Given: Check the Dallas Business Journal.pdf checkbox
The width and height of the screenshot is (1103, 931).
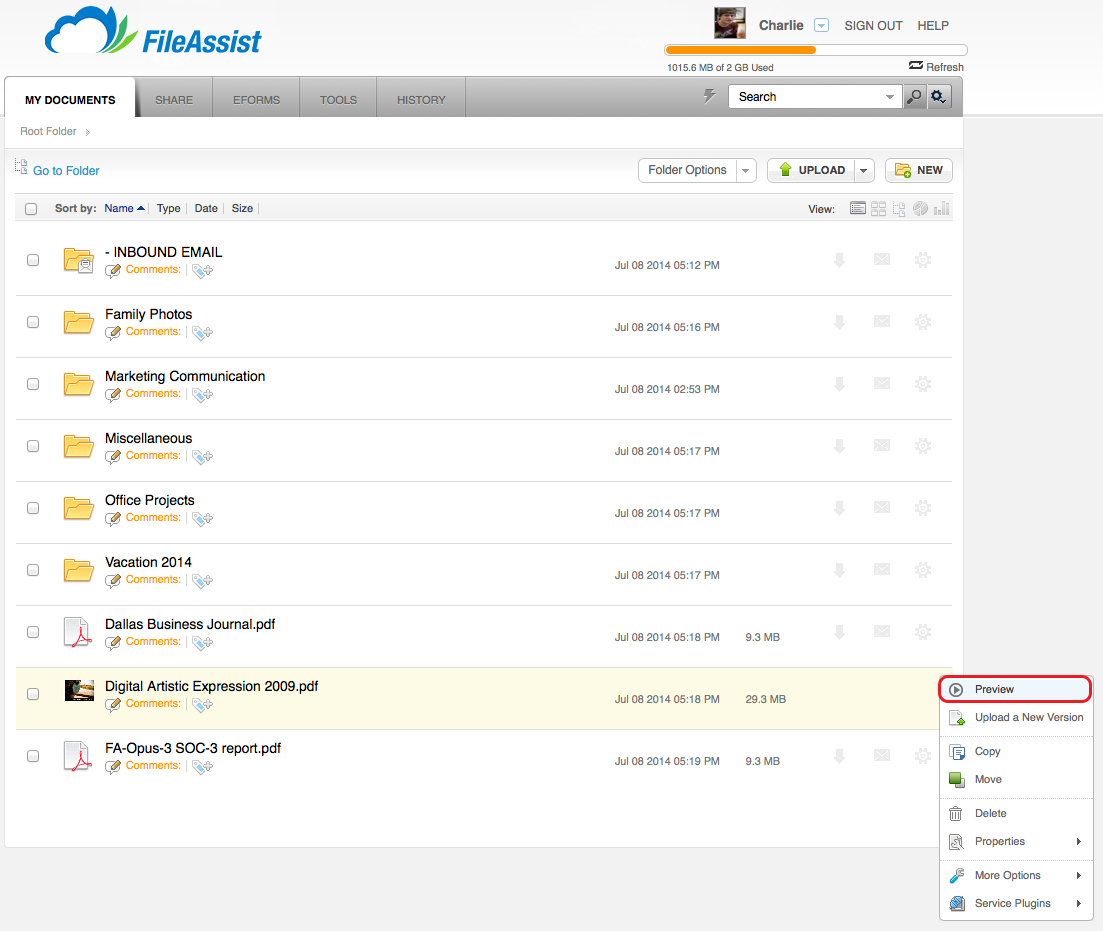Looking at the screenshot, I should [33, 631].
